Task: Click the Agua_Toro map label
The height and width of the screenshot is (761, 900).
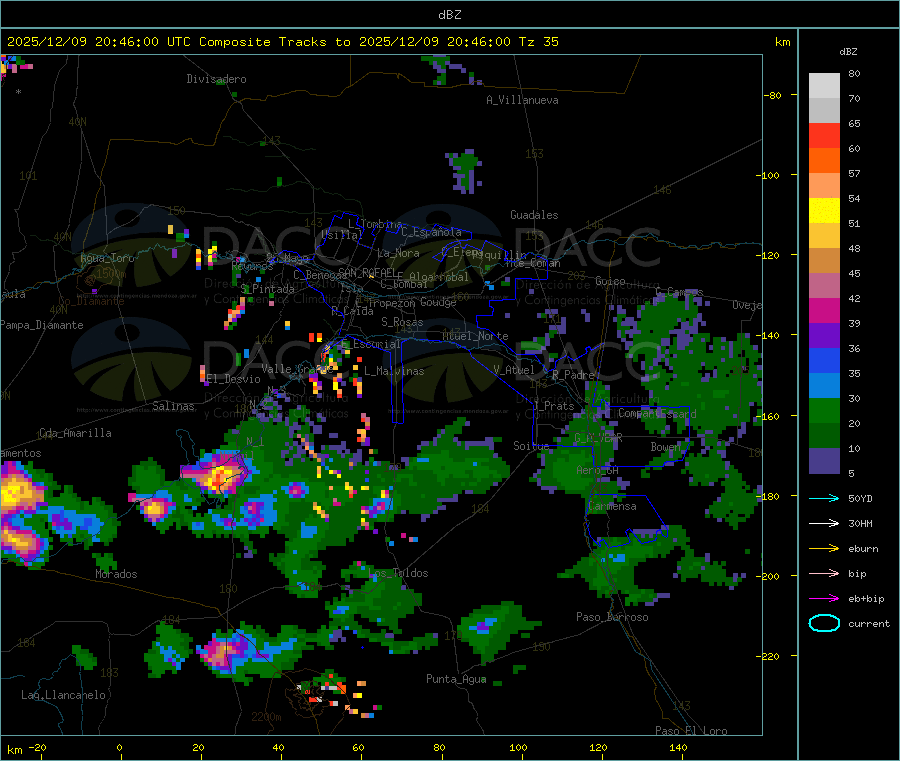Action: pos(107,258)
